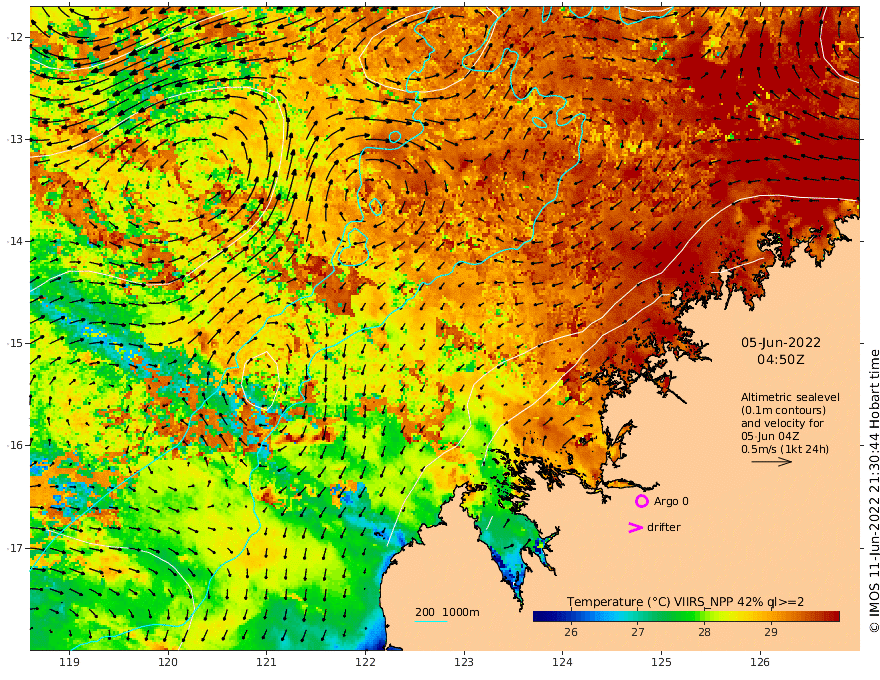Click longitude axis label 119
Screen dimensions: 880x680
(69, 662)
